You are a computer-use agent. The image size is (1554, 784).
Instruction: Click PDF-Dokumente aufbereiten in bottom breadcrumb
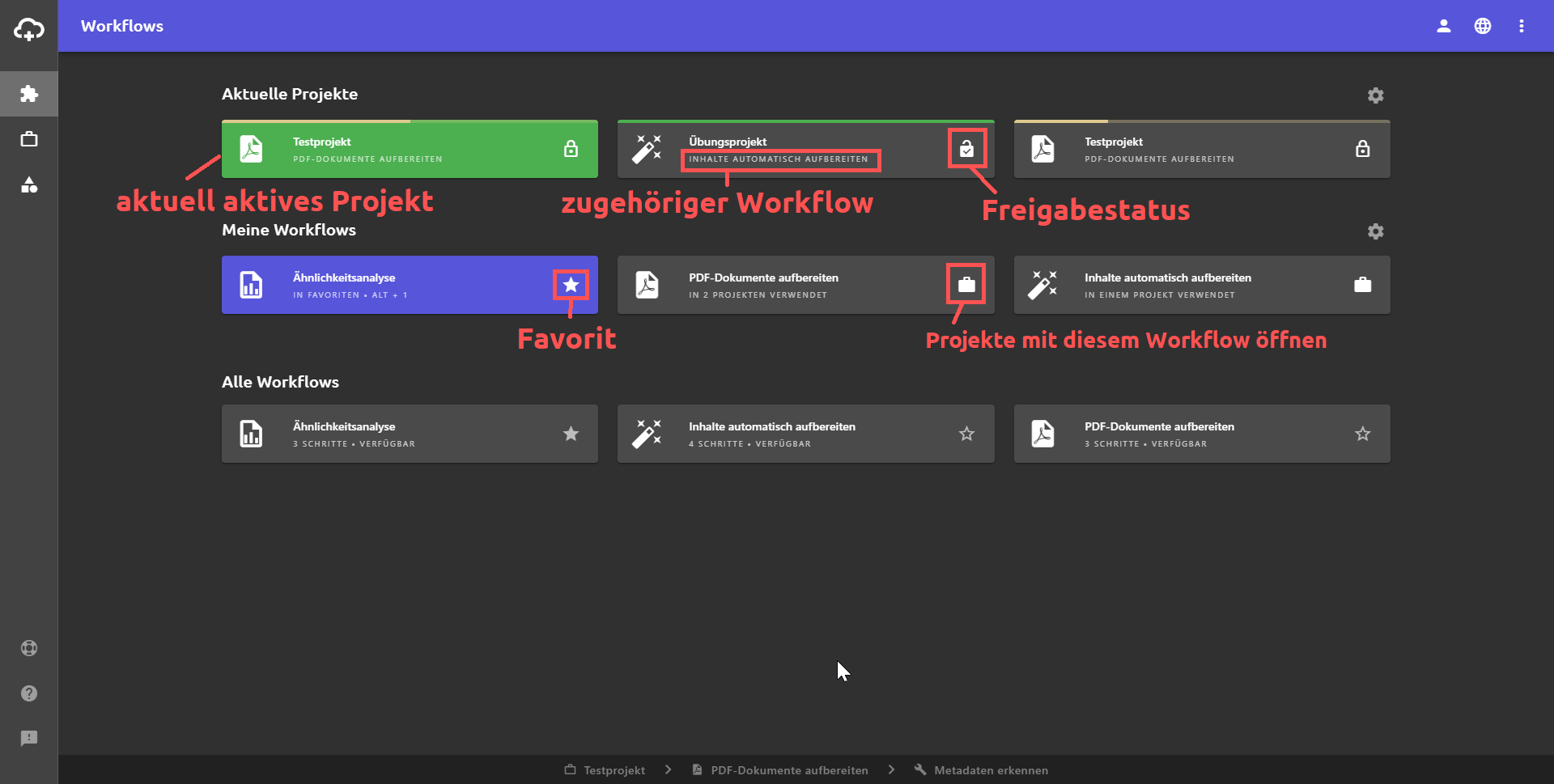click(790, 770)
